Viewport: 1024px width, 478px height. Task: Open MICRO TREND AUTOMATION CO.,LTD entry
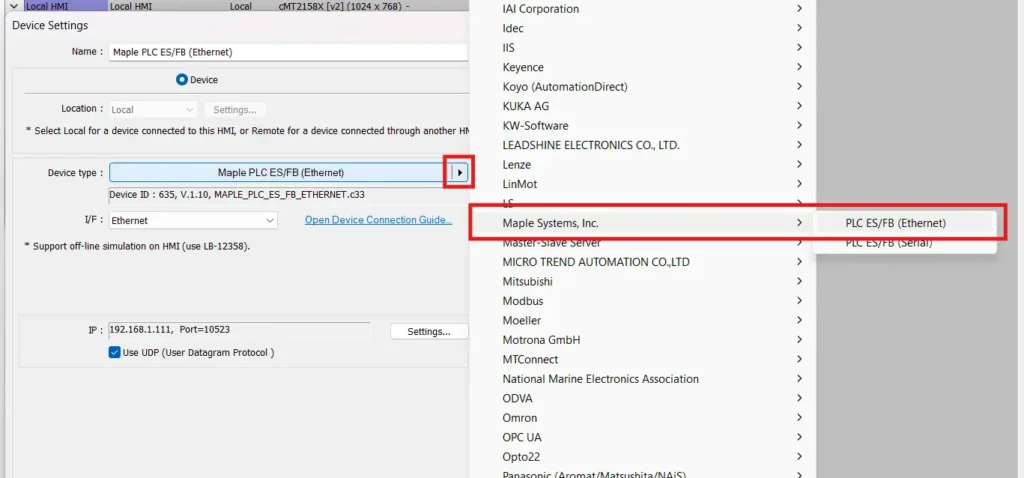pyautogui.click(x=642, y=263)
